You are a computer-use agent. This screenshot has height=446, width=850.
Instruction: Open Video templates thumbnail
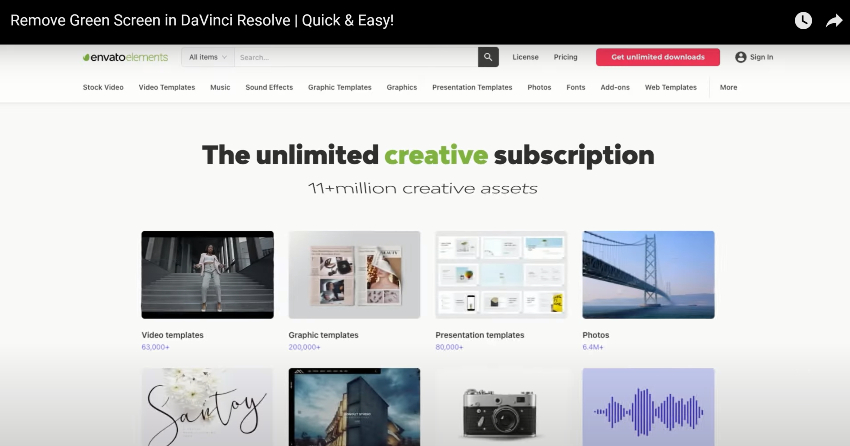[x=208, y=275]
